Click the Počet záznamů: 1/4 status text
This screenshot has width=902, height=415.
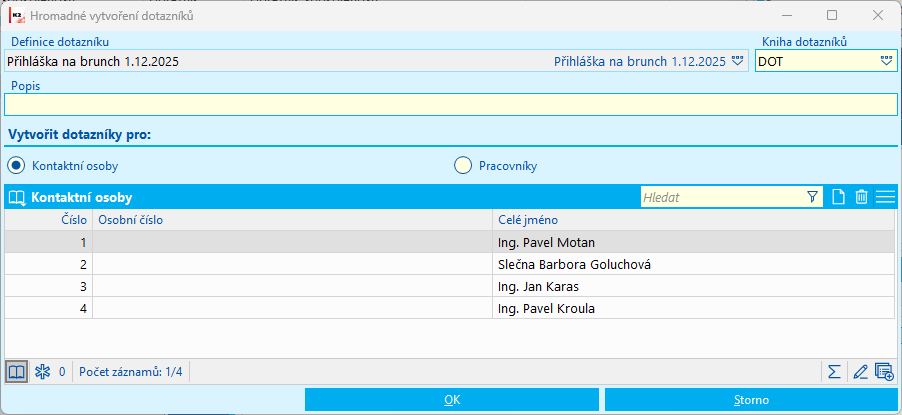click(131, 372)
